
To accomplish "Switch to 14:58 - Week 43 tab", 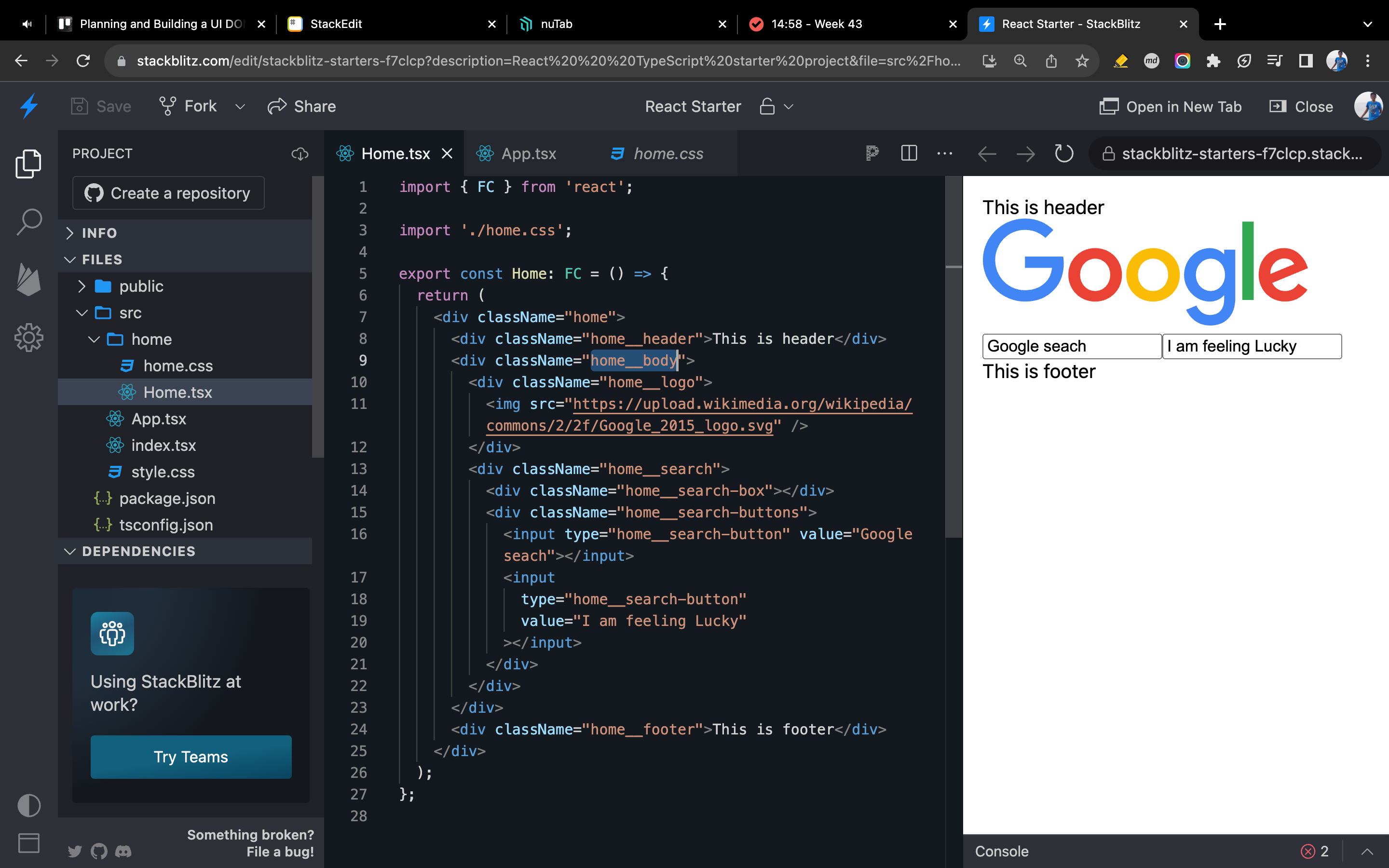I will click(853, 24).
